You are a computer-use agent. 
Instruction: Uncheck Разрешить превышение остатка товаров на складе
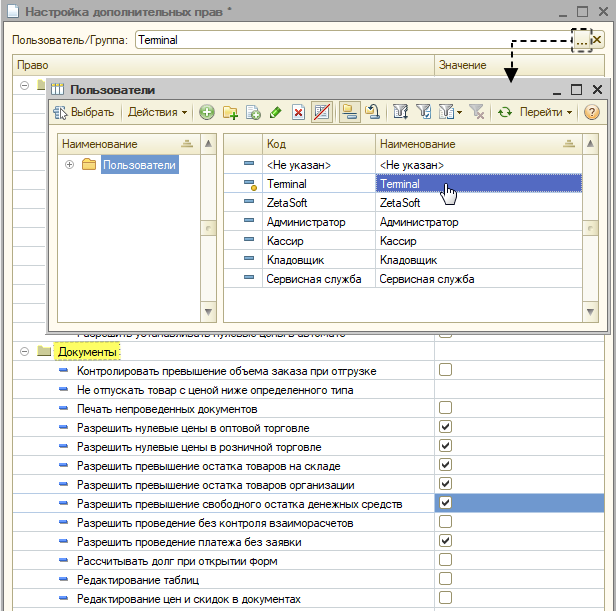pyautogui.click(x=445, y=465)
